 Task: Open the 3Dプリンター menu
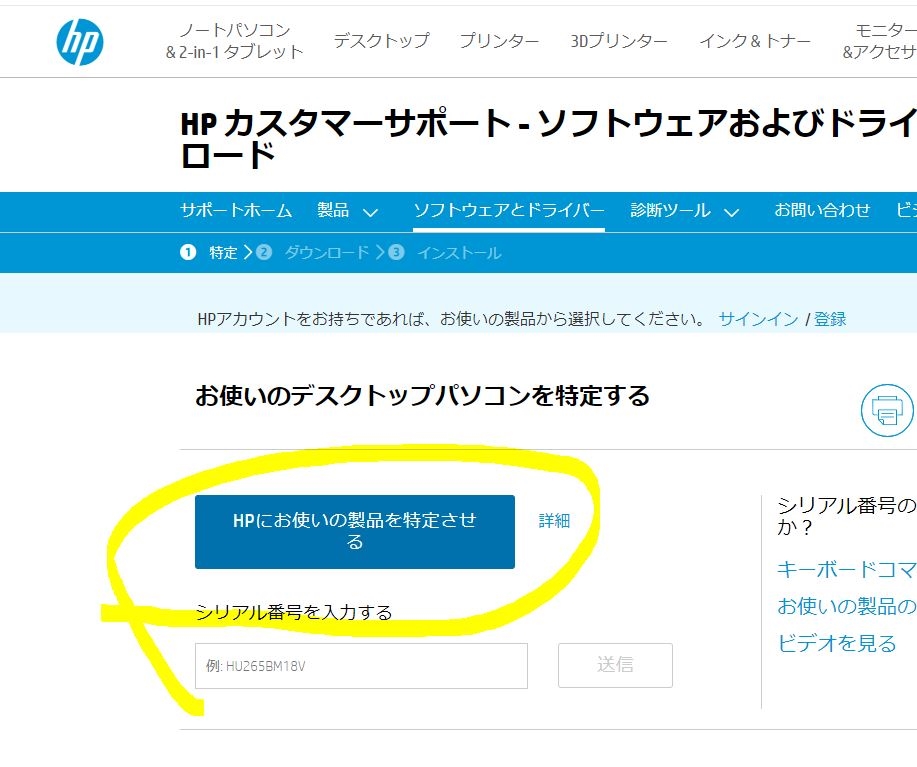coord(619,40)
